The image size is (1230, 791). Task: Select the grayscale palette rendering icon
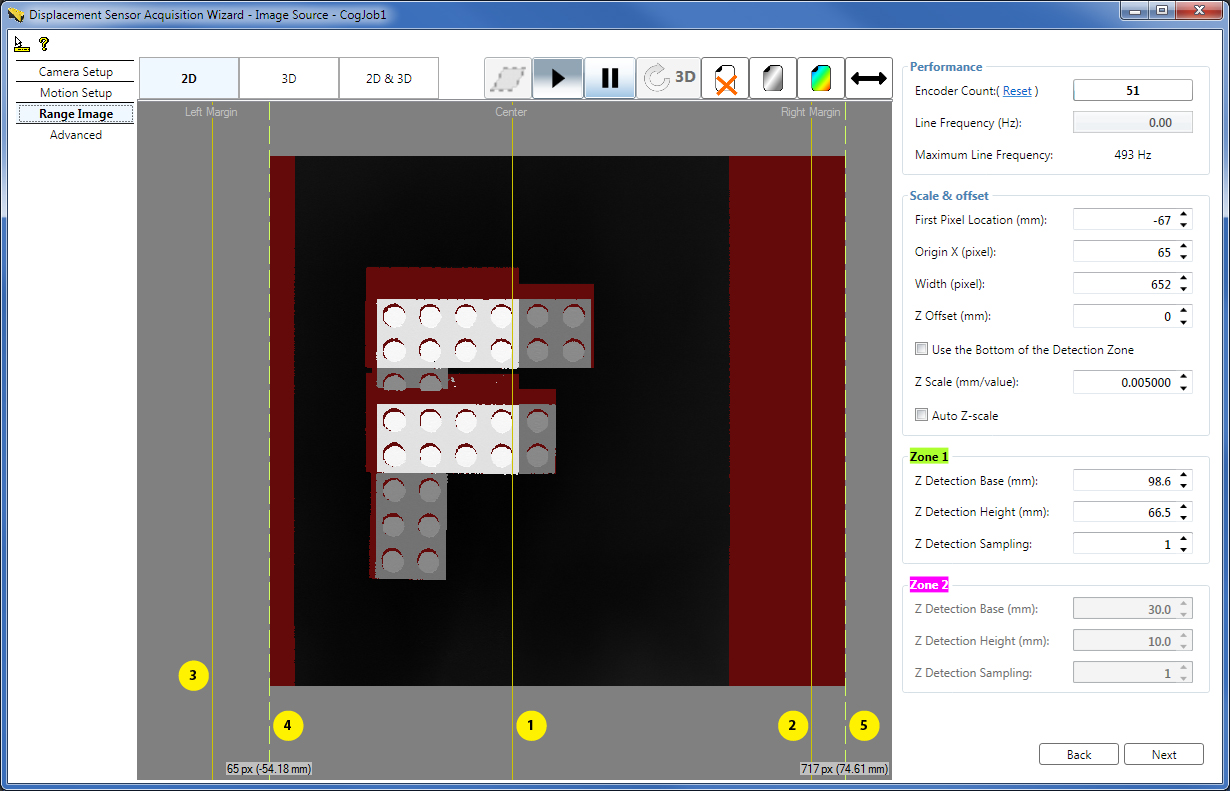tap(773, 78)
